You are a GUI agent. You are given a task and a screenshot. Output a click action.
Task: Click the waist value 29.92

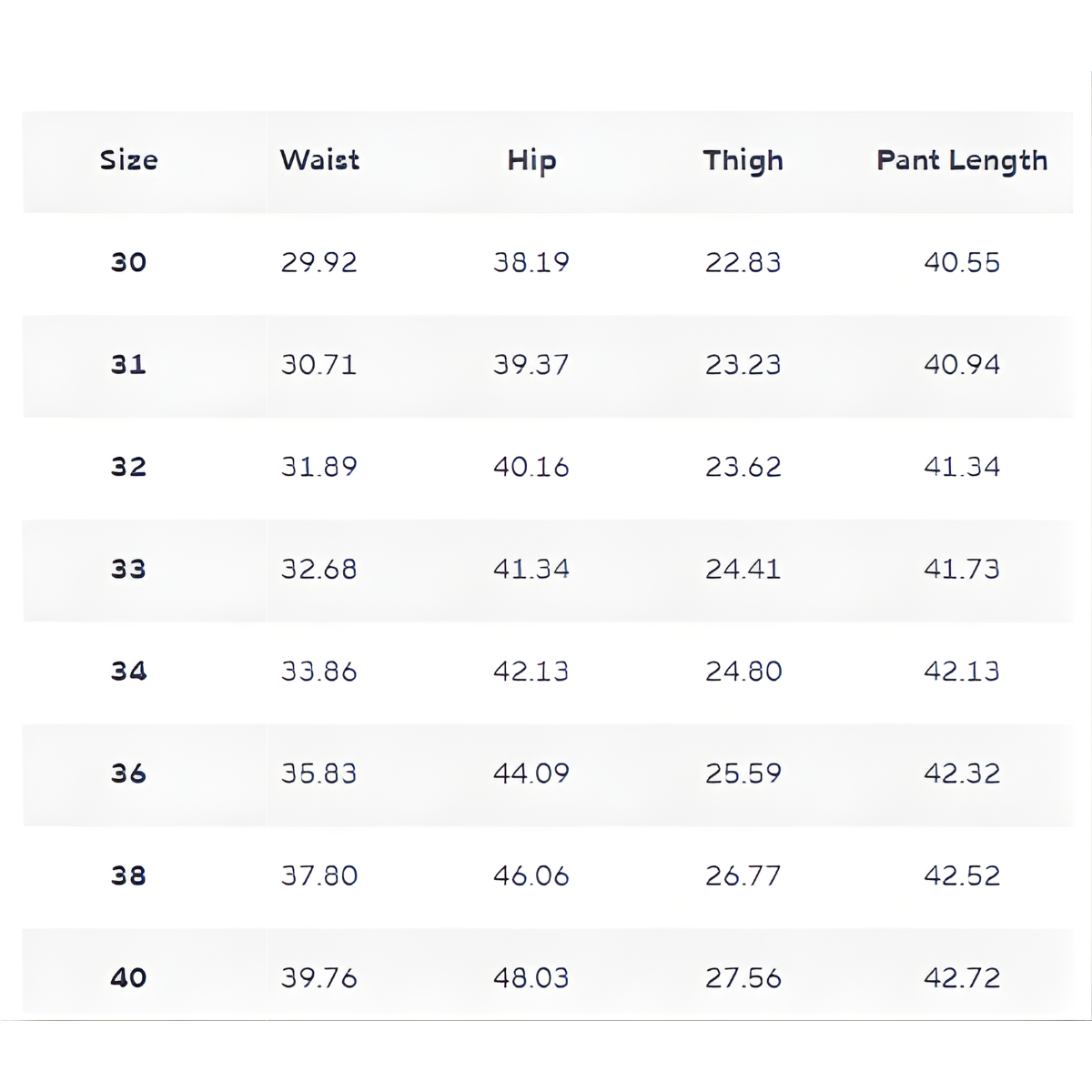tap(318, 262)
